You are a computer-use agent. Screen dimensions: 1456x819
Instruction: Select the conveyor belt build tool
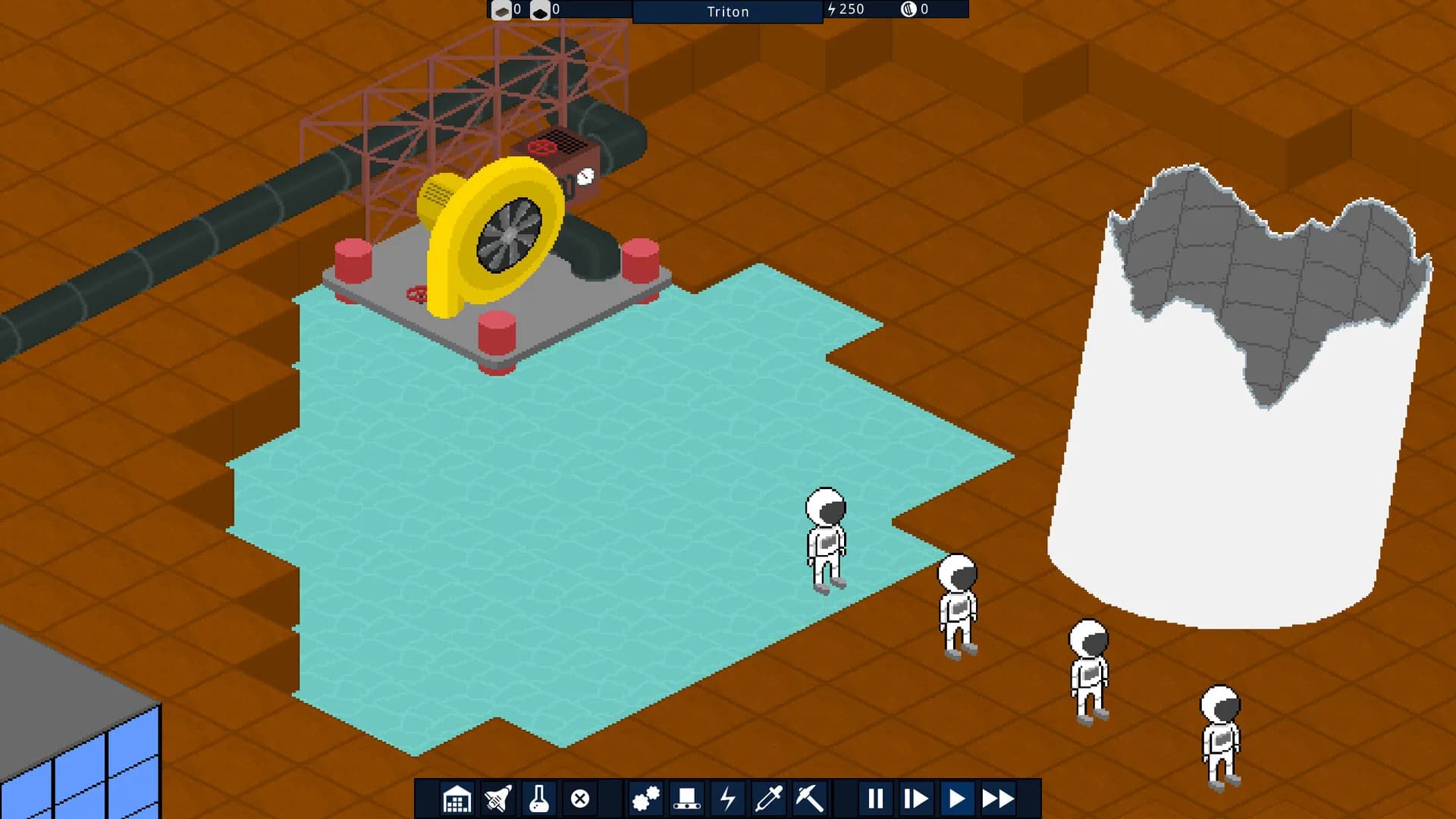click(x=686, y=799)
